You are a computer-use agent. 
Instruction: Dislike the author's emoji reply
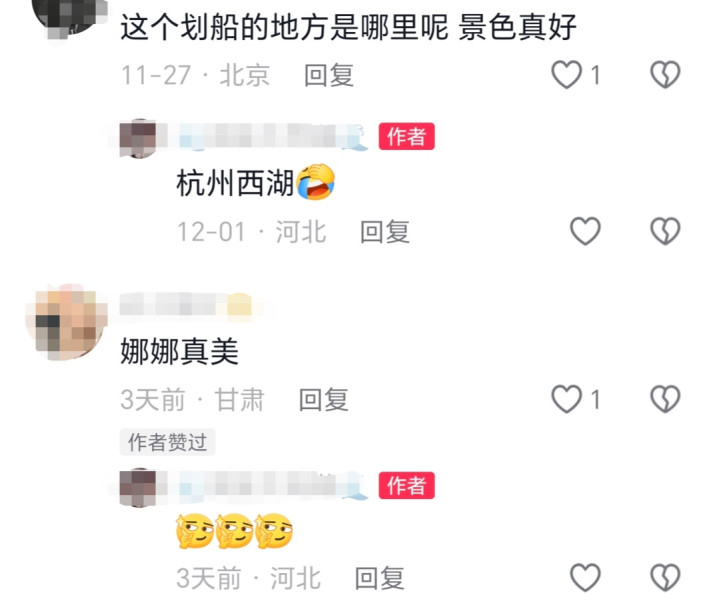665,577
